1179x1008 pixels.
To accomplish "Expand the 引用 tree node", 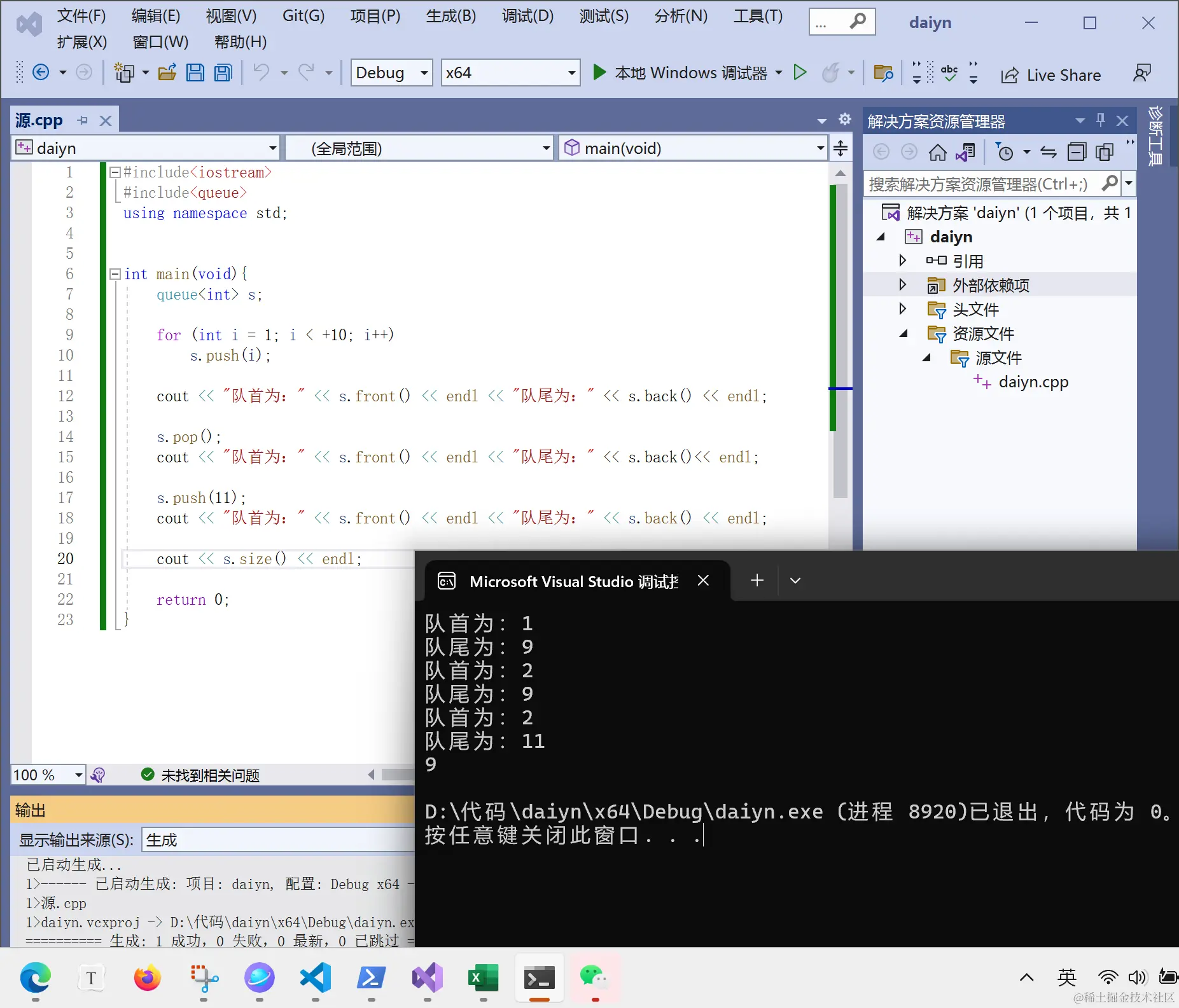I will [902, 260].
